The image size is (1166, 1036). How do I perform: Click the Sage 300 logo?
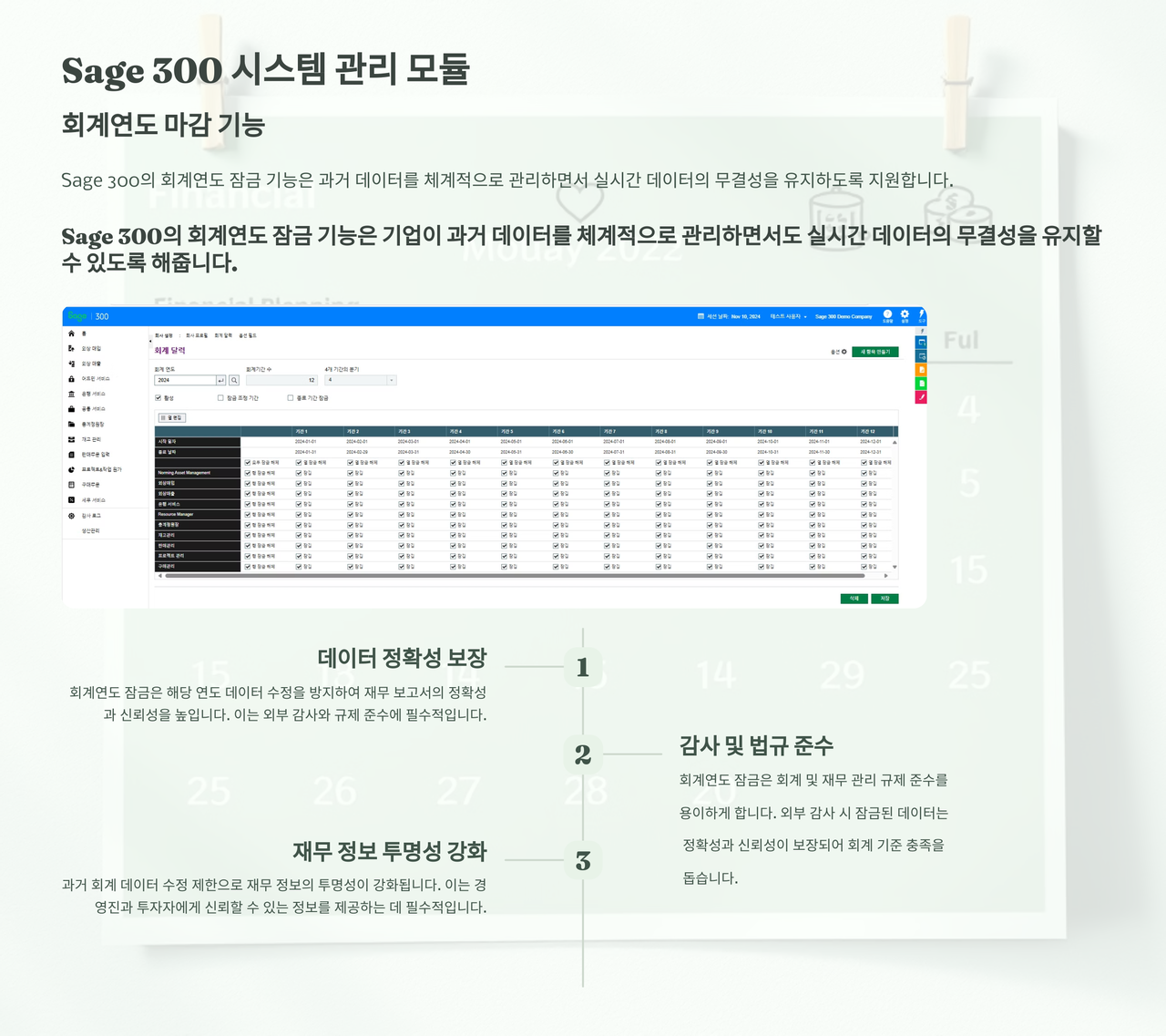coord(87,316)
